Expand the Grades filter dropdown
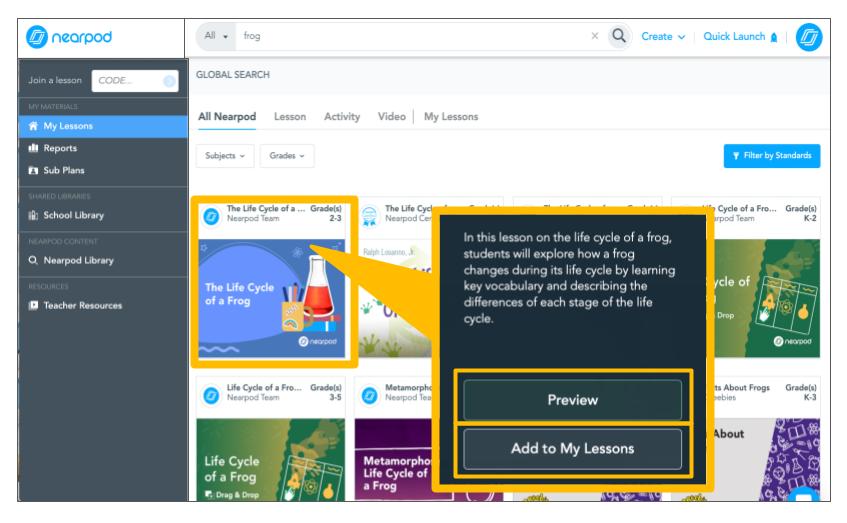Viewport: 847px width, 523px height. pyautogui.click(x=286, y=156)
